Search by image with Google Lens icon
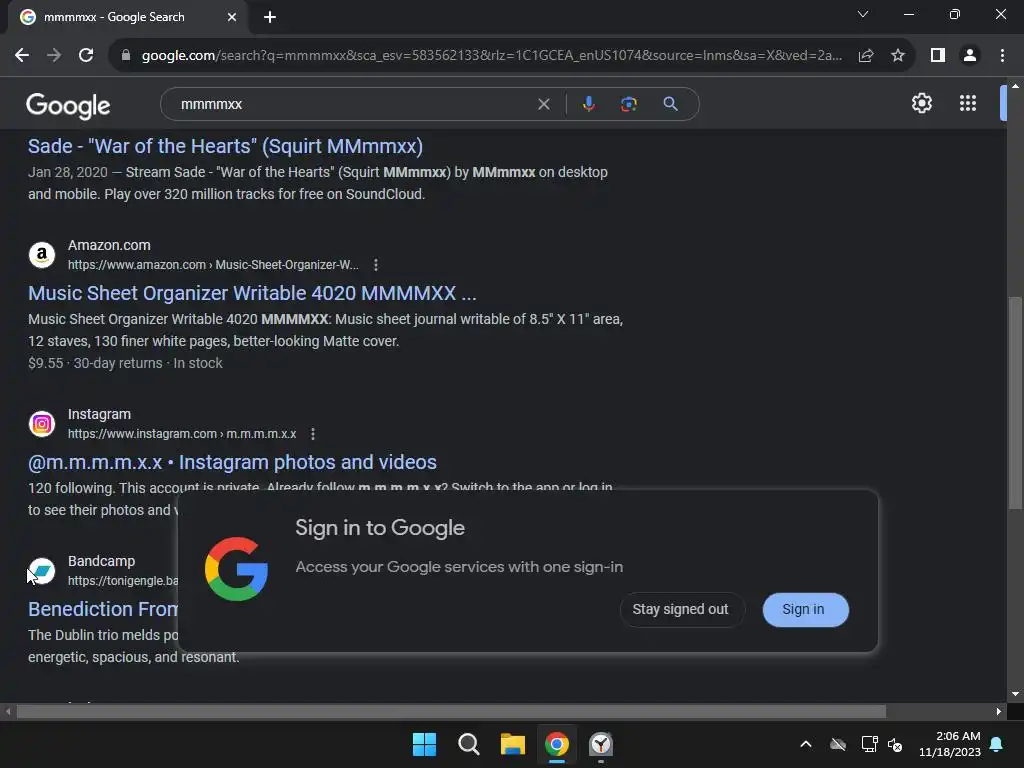Image resolution: width=1024 pixels, height=768 pixels. (629, 104)
